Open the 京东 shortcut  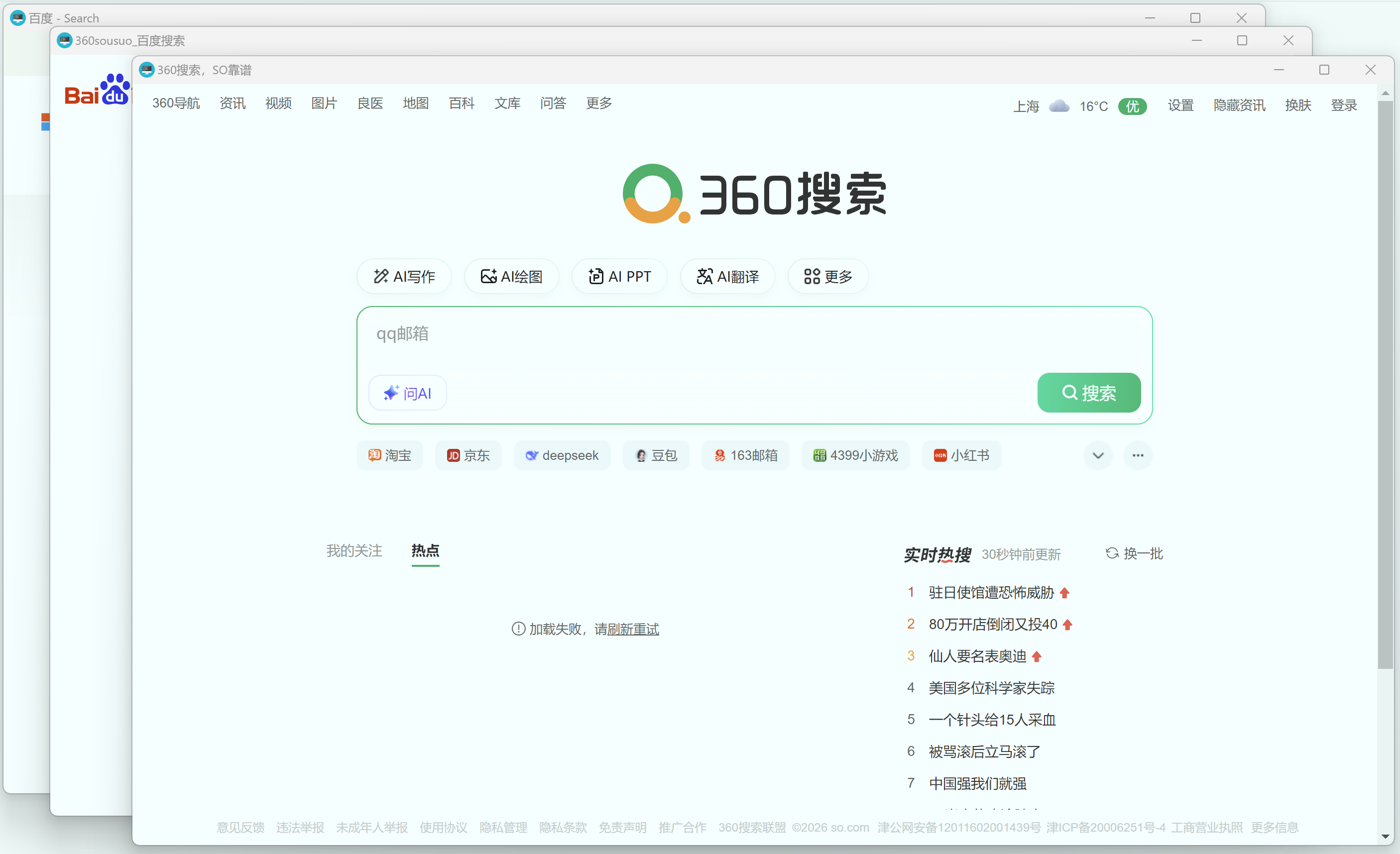(x=468, y=455)
